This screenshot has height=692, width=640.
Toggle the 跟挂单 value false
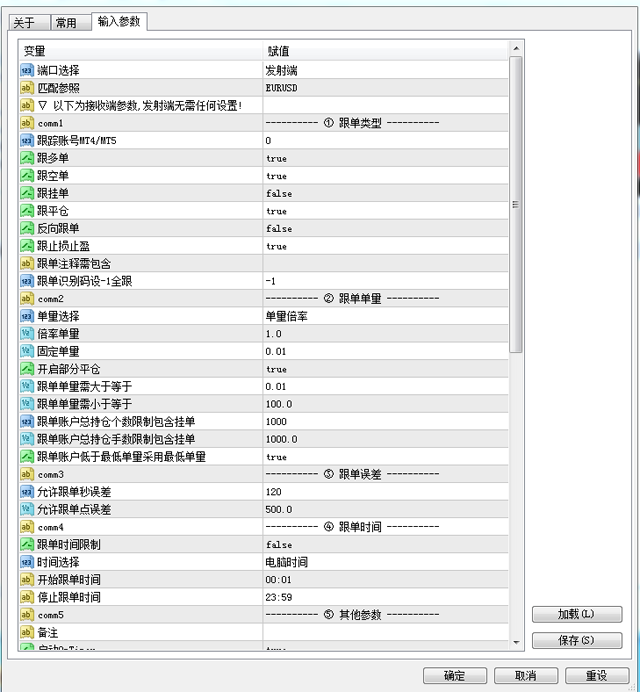[x=279, y=194]
